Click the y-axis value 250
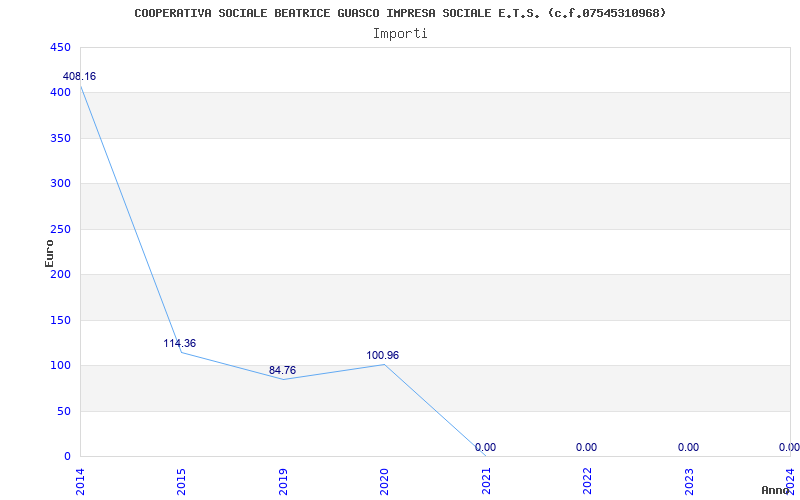 tap(60, 229)
